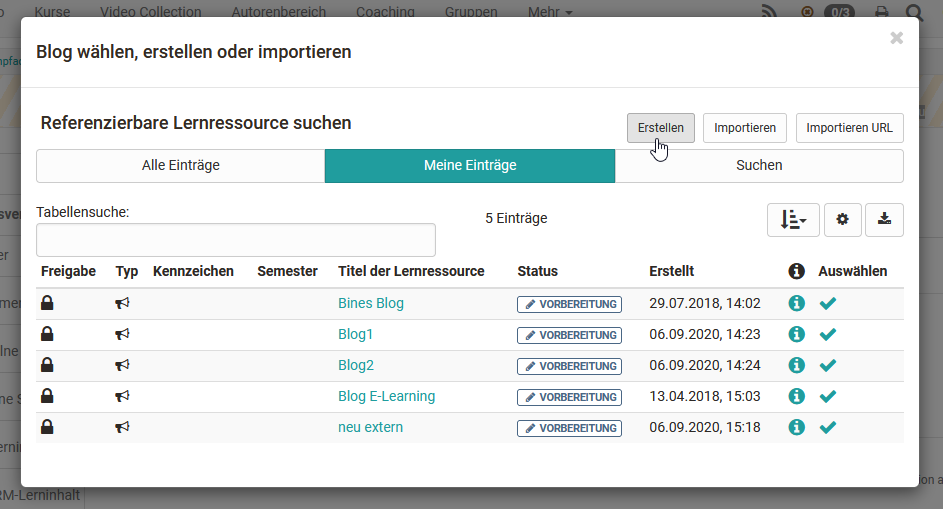Click the RSS feed icon in top bar
Viewport: 943px width, 509px height.
pyautogui.click(x=769, y=12)
